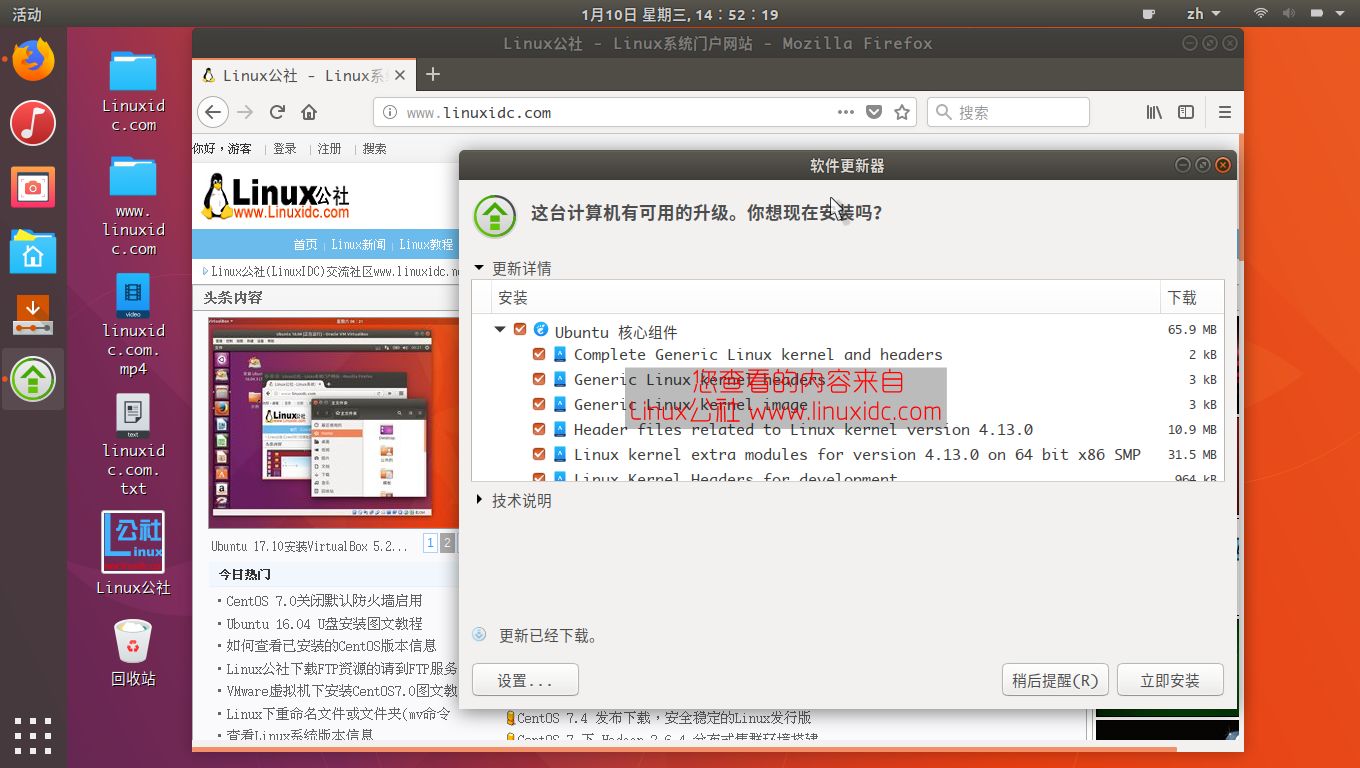Save page to Pocket
1360x768 pixels.
874,112
